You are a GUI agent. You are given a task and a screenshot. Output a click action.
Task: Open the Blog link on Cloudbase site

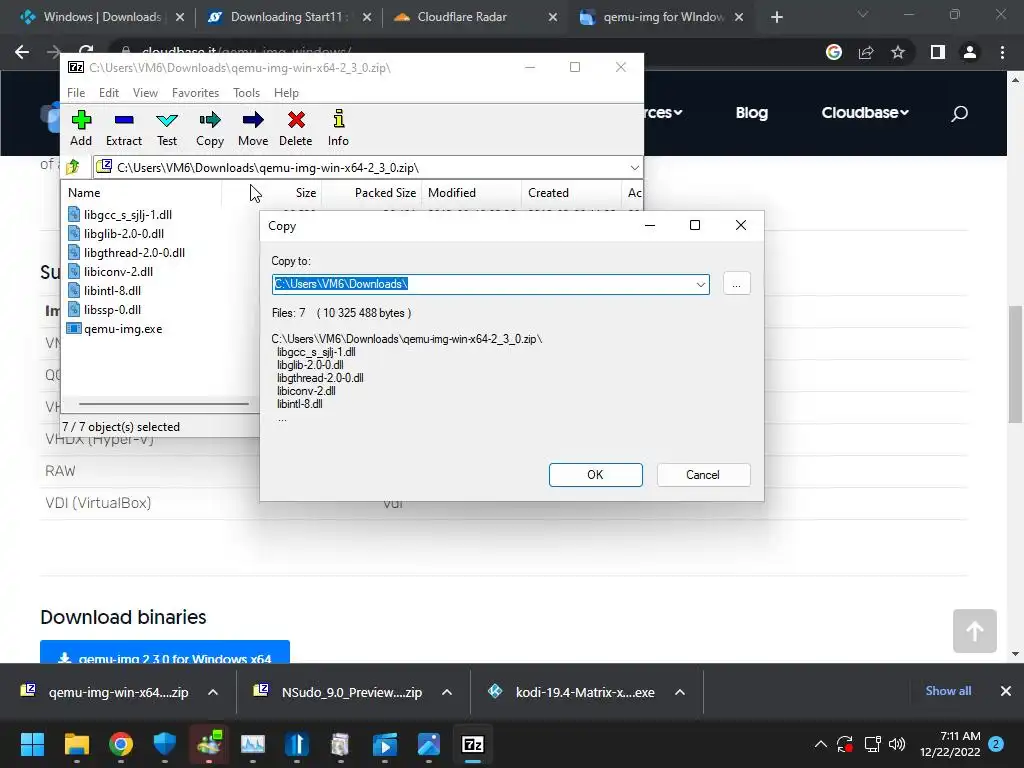[752, 112]
